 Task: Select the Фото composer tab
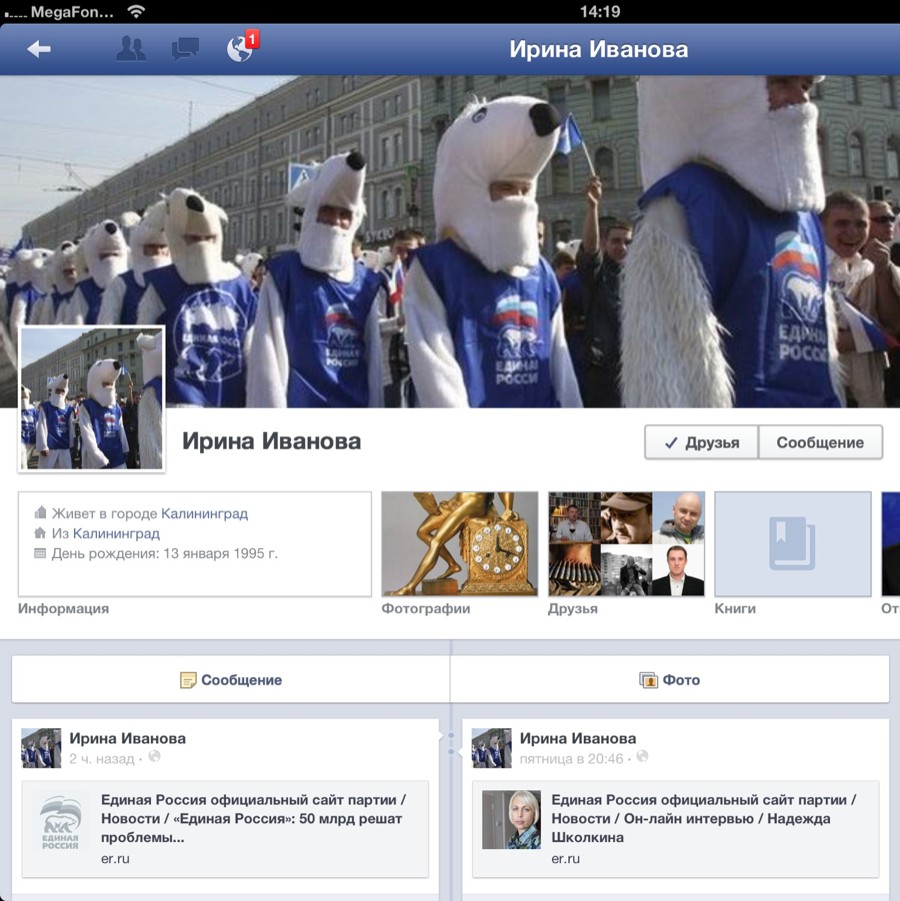tap(670, 680)
